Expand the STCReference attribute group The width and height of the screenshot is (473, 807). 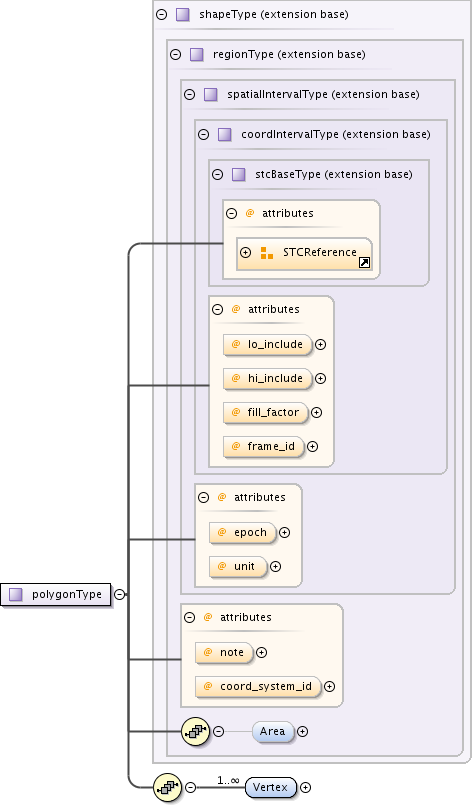[x=246, y=253]
